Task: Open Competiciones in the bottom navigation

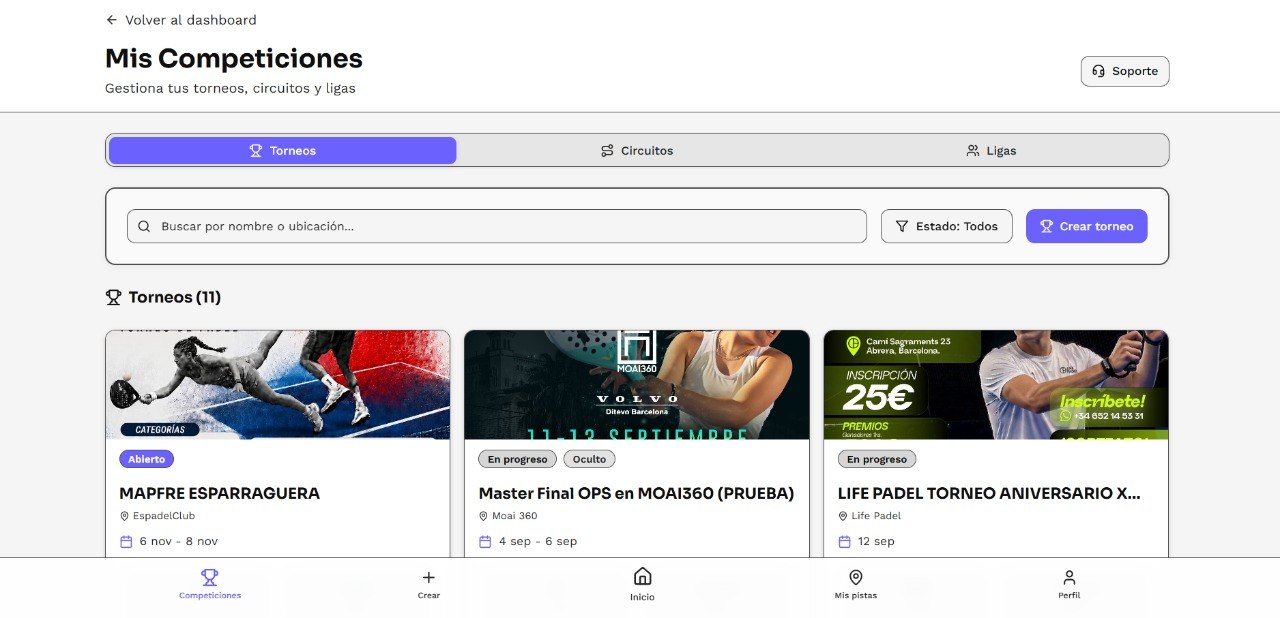Action: tap(210, 584)
